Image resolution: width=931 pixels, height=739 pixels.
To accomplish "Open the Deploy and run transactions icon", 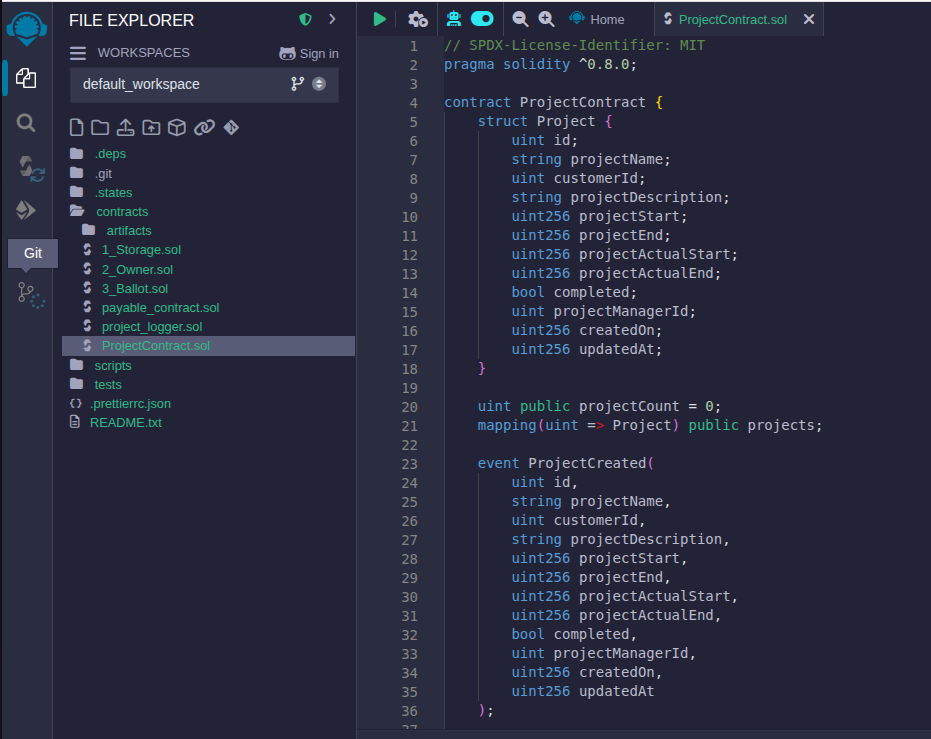I will coord(26,210).
